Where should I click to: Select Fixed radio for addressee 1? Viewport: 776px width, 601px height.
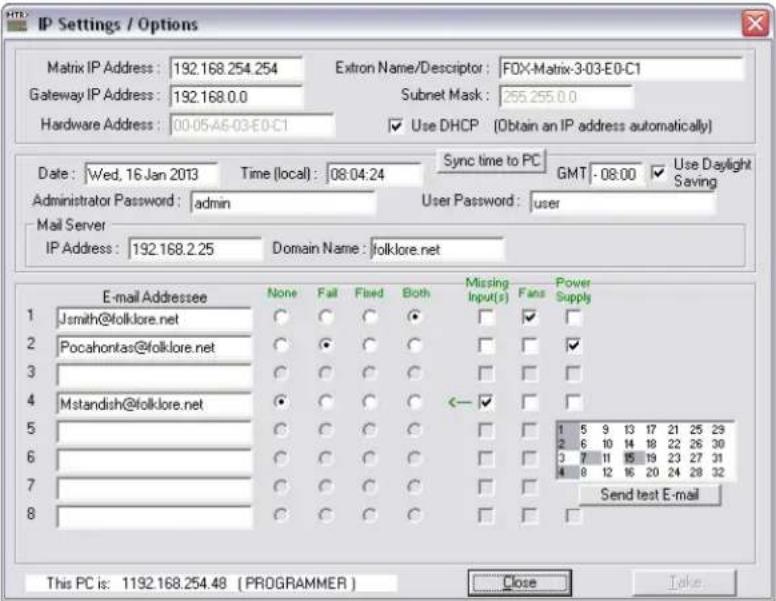pos(369,316)
